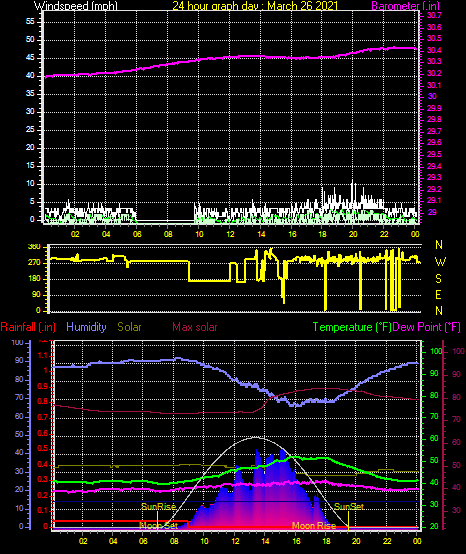
Task: Click hour '06' under the windspeed chart
Action: pyautogui.click(x=137, y=234)
